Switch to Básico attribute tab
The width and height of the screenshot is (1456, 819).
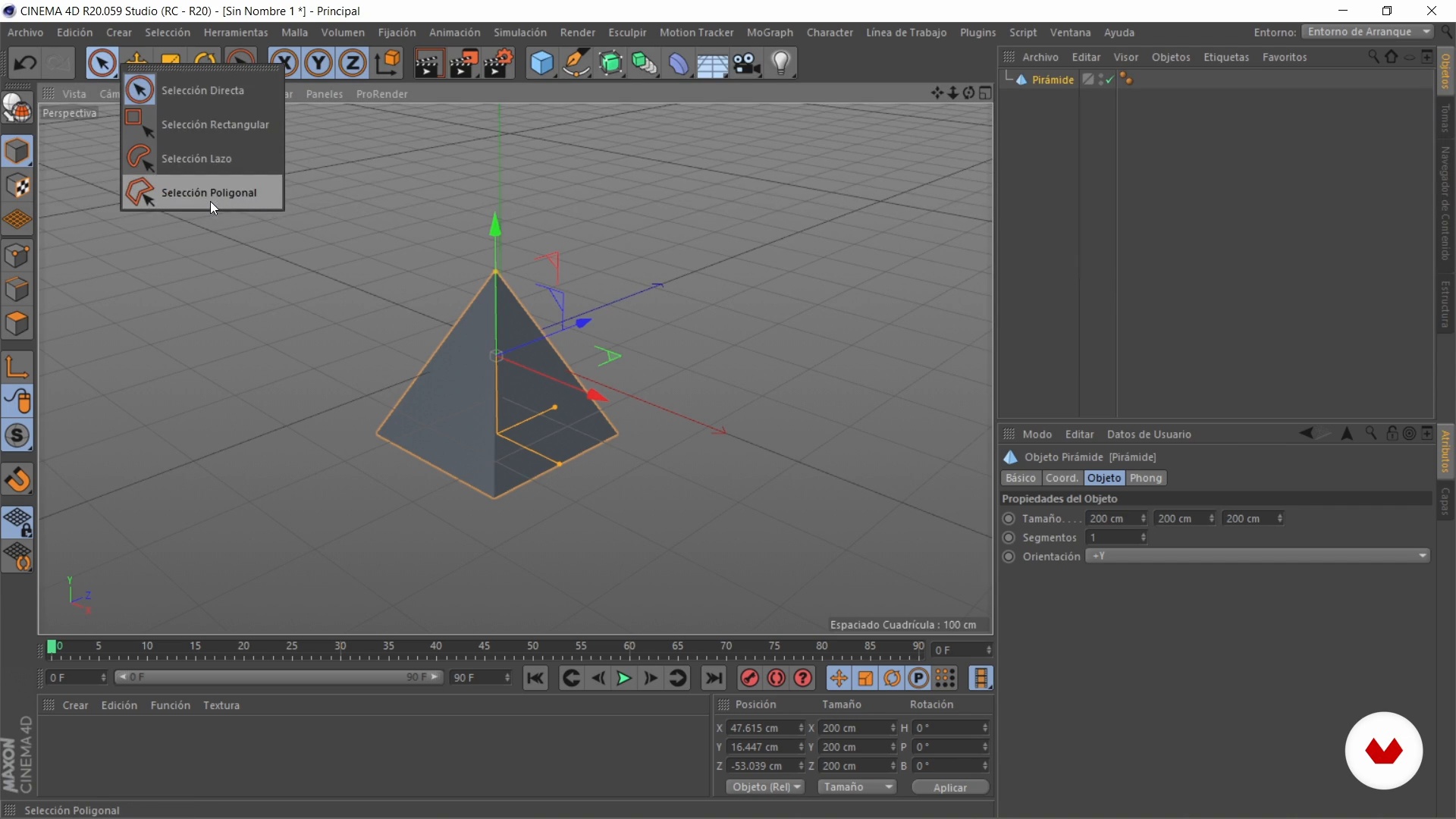1021,478
